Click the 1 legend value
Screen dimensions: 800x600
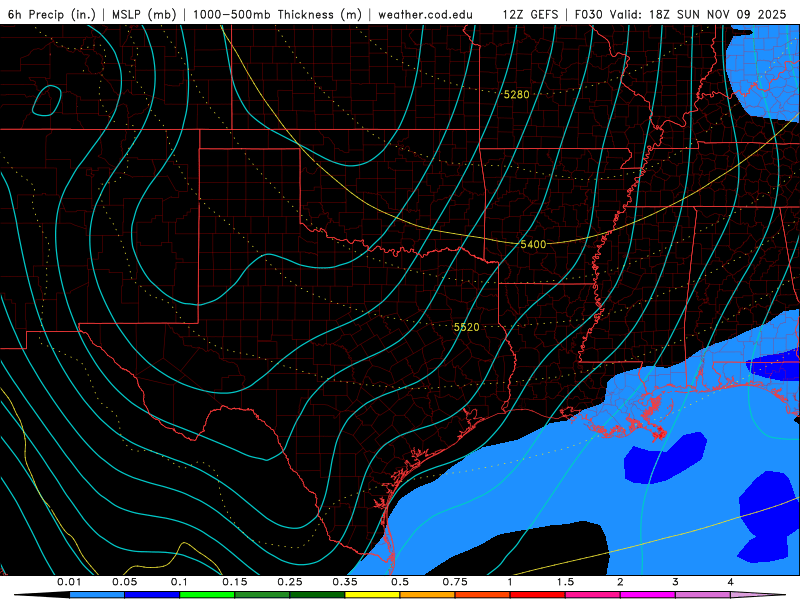click(x=510, y=582)
